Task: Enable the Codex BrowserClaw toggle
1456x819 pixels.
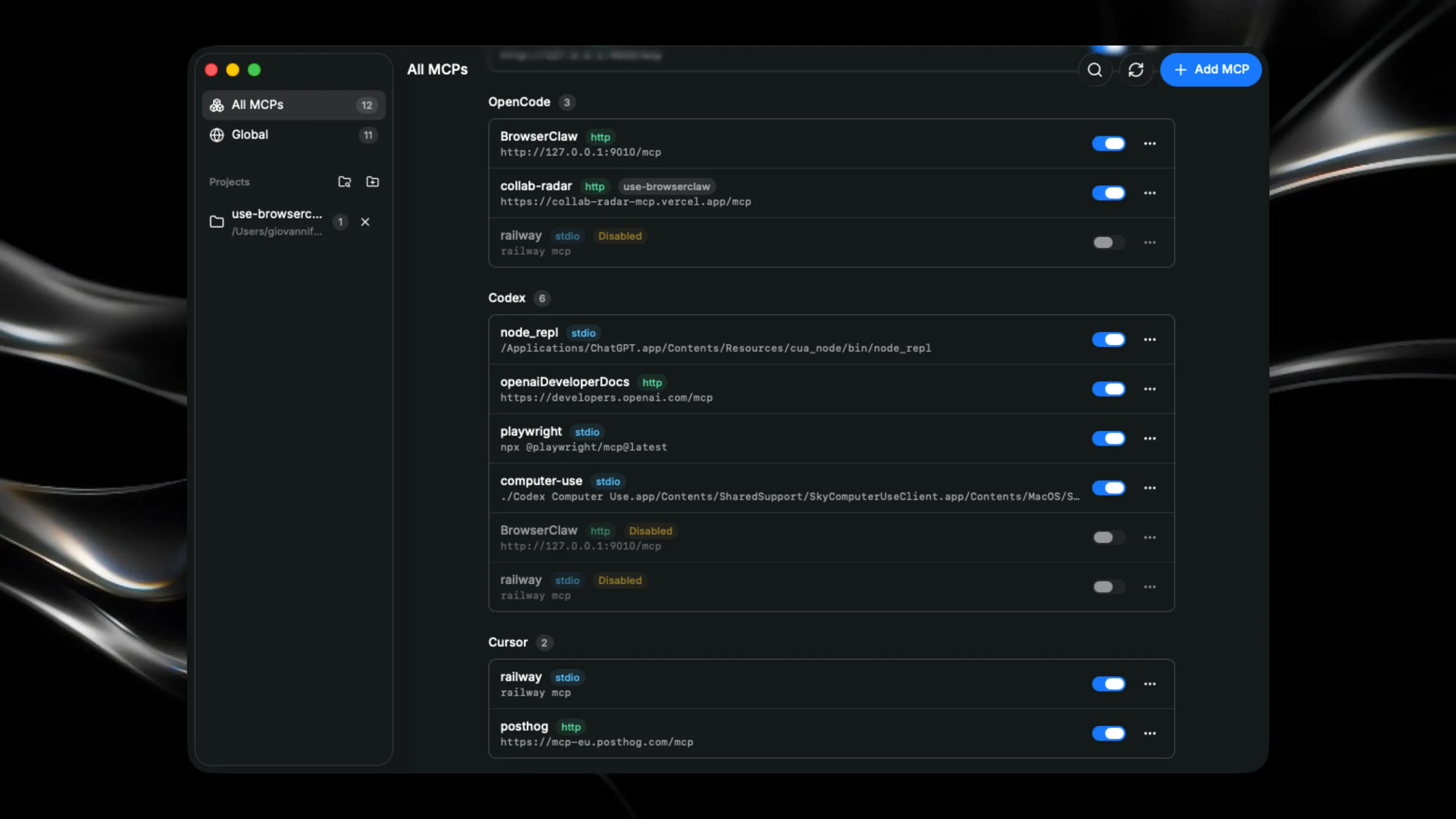Action: pyautogui.click(x=1108, y=537)
